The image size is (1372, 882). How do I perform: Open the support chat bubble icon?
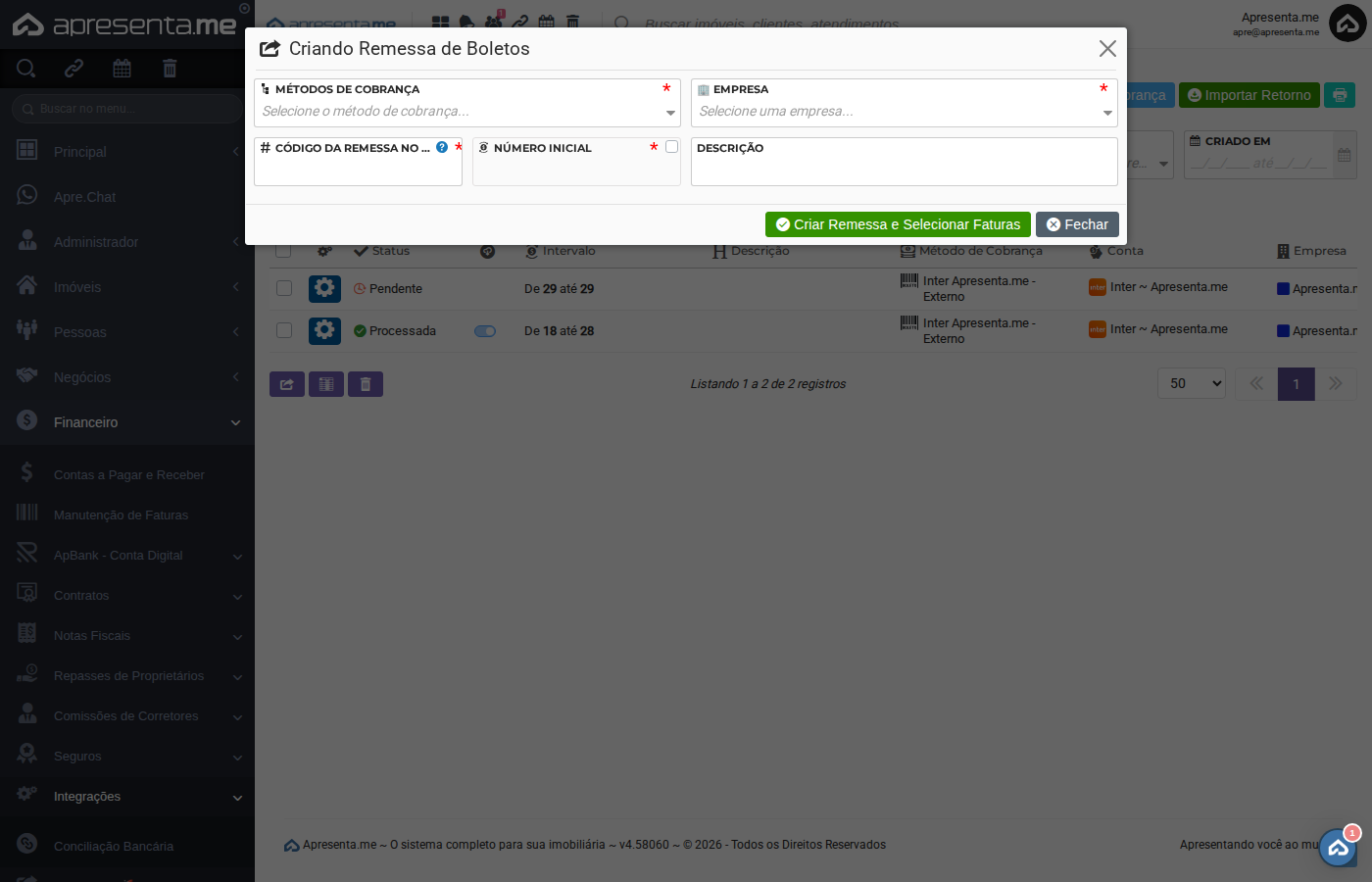tap(1338, 848)
